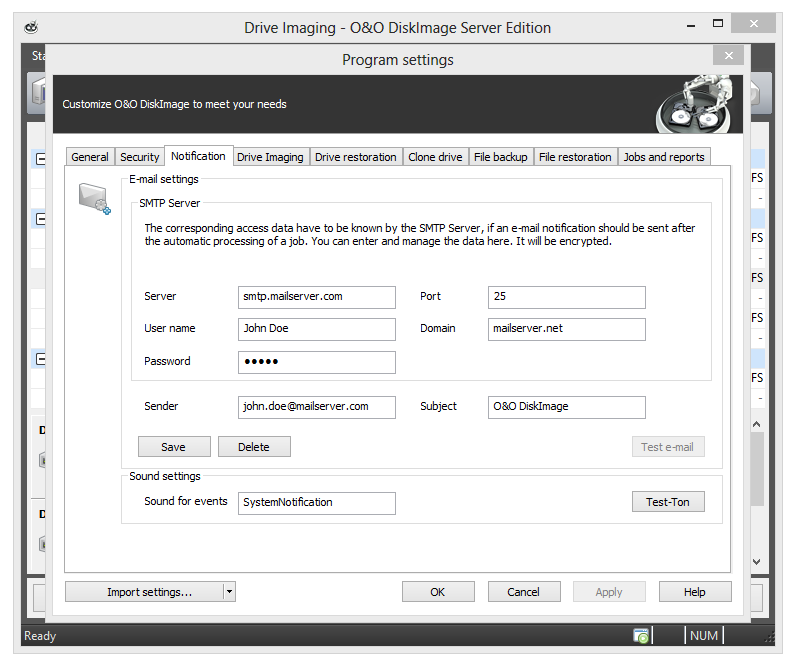Viewport: 796px width, 669px height.
Task: Click the Subject input field
Action: 567,407
